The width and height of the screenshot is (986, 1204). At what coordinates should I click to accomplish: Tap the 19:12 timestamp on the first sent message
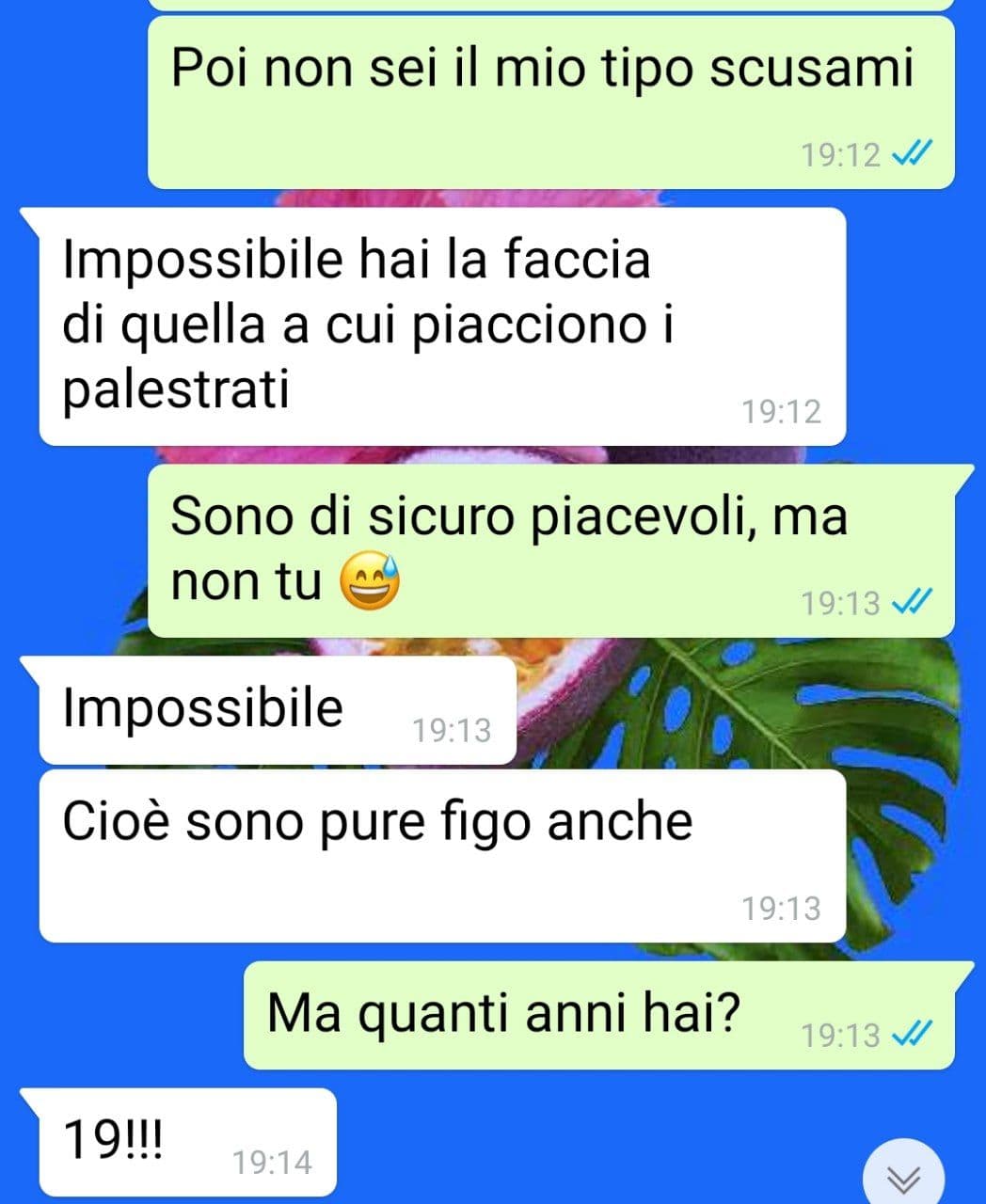pos(840,154)
